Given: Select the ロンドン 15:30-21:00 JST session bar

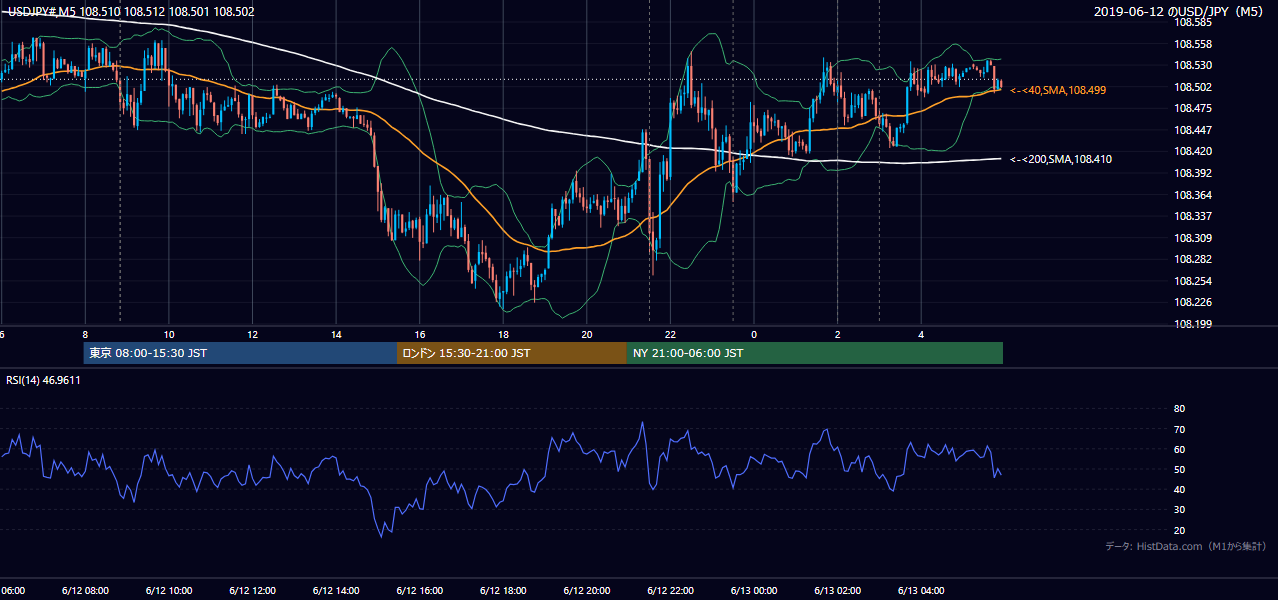Looking at the screenshot, I should tap(512, 353).
